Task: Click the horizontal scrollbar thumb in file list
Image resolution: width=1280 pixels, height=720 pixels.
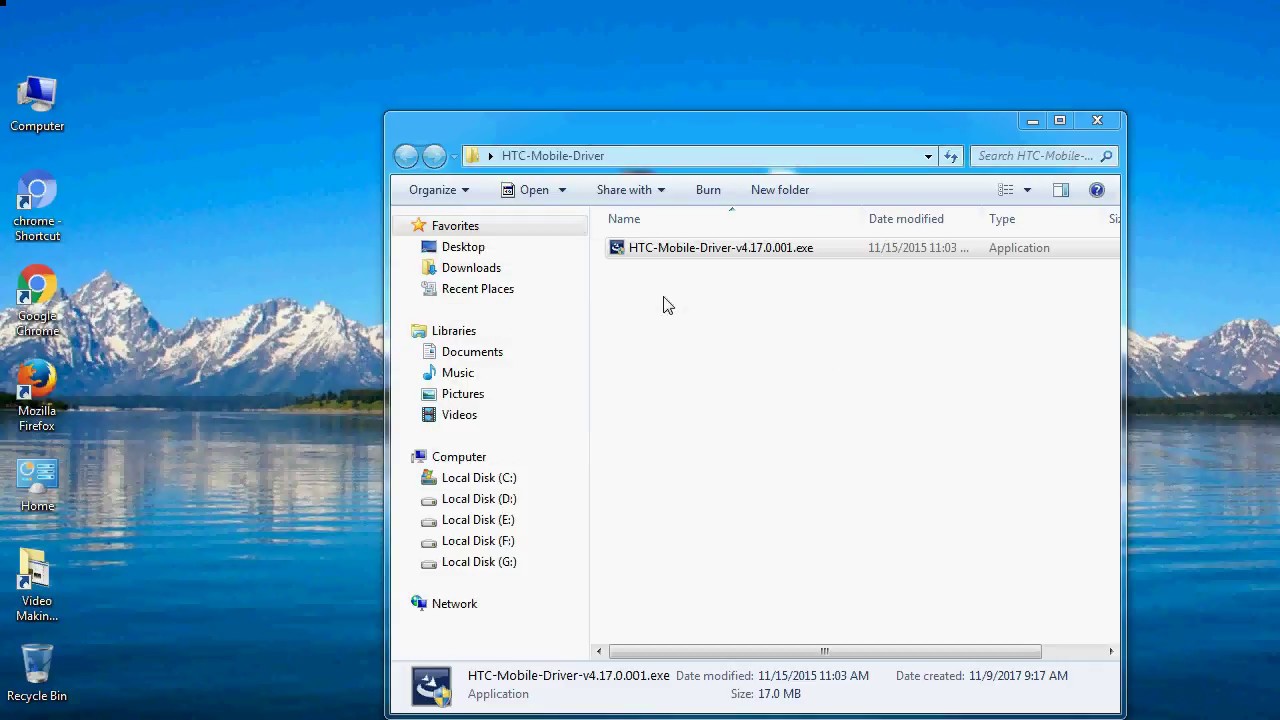Action: point(825,651)
